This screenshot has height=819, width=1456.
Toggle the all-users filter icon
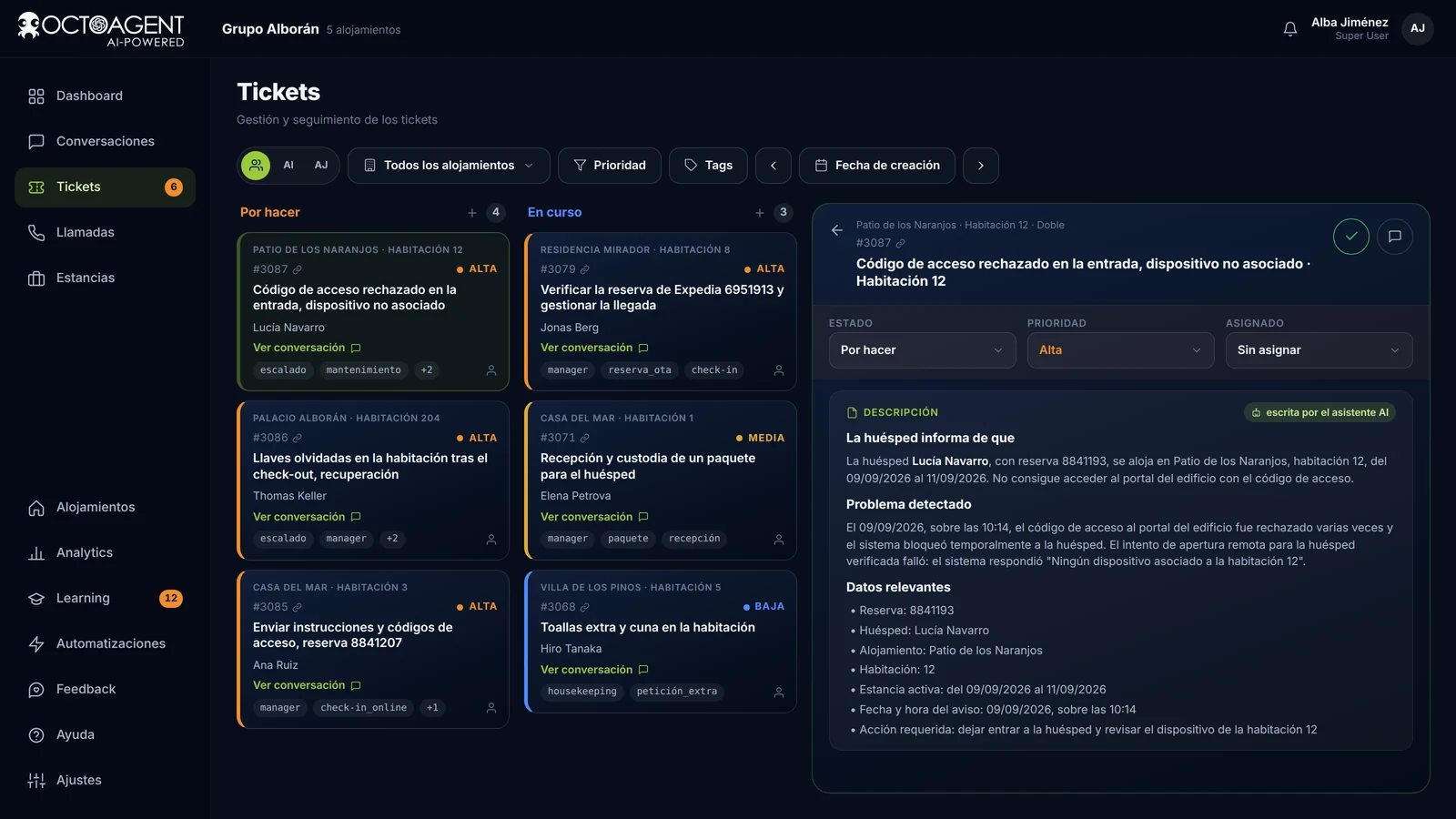[x=256, y=166]
